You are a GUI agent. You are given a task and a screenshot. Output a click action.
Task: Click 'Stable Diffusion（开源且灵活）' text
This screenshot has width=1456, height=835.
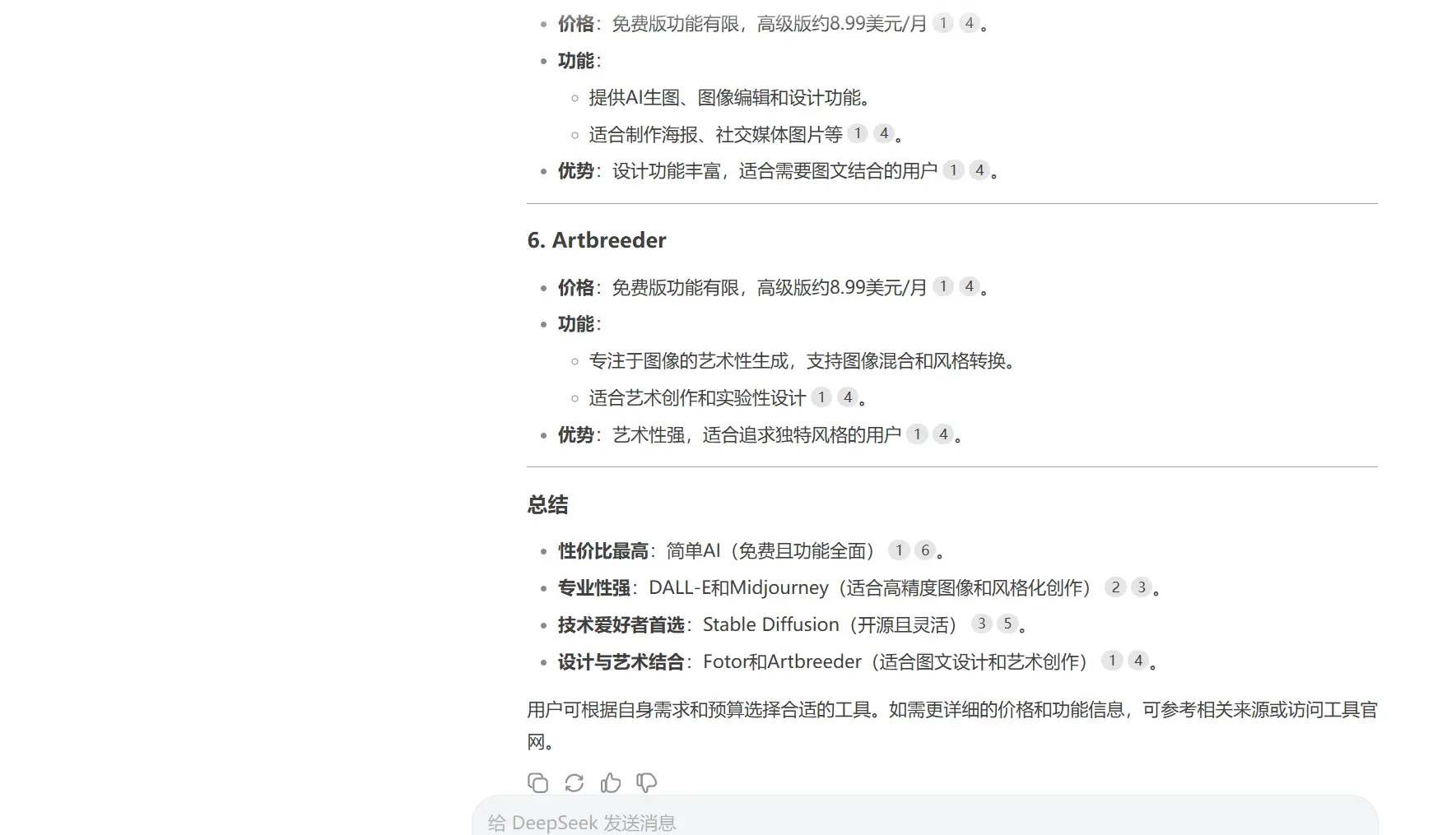click(x=833, y=624)
